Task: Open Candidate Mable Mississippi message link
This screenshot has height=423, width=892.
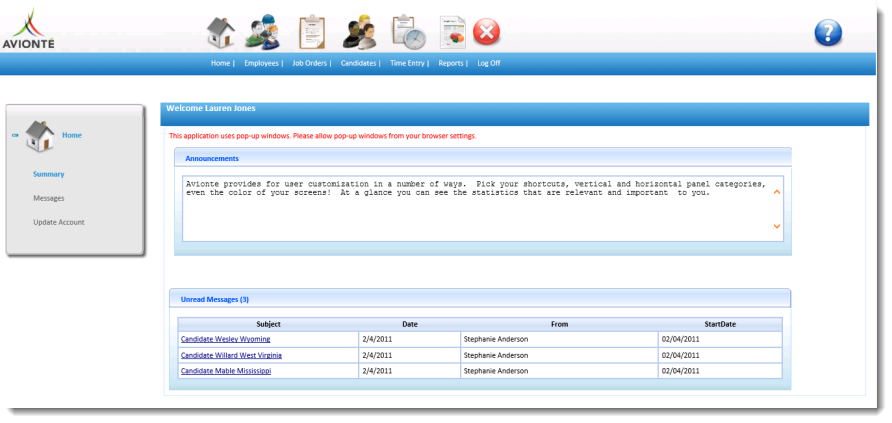Action: pyautogui.click(x=226, y=371)
